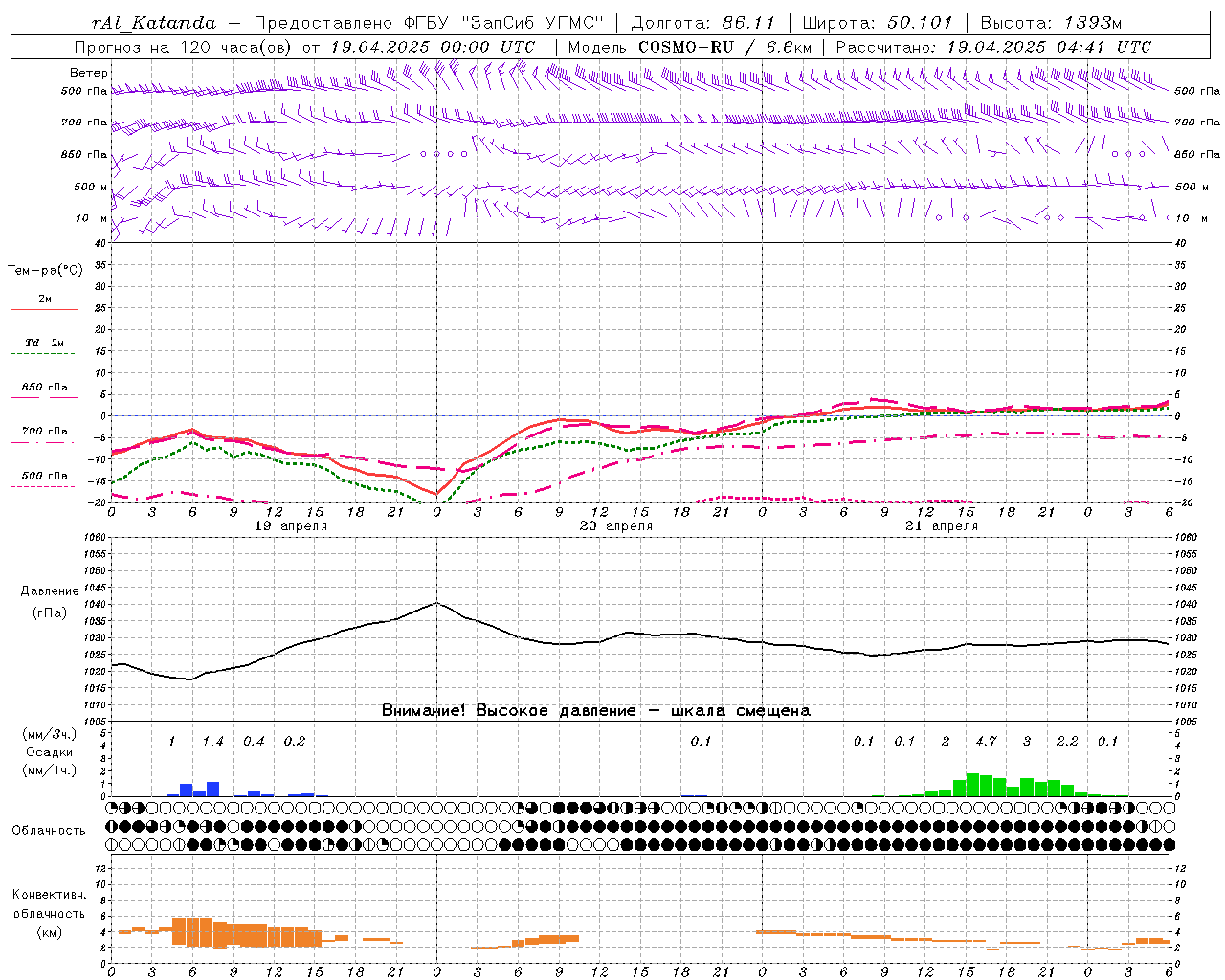Screen dimensions: 1225x980
Task: Click the '(мм/1ч.)' unit label
Action: pos(49,770)
